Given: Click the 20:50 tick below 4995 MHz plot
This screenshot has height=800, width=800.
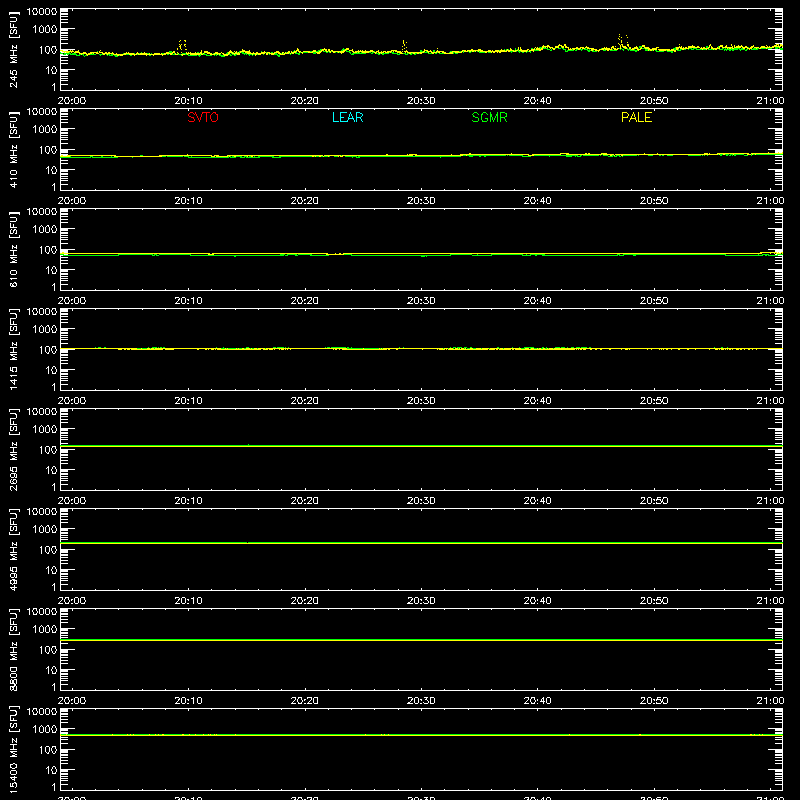Looking at the screenshot, I should point(654,601).
